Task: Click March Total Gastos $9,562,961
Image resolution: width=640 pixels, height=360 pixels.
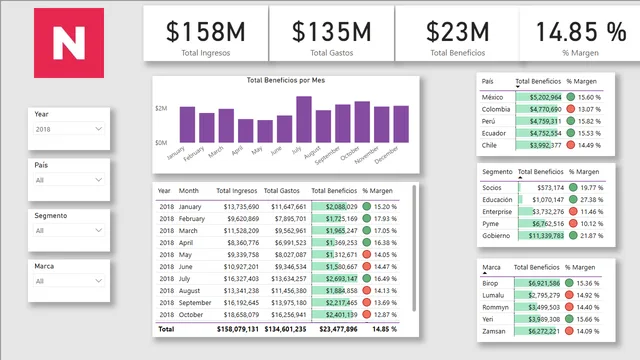Action: pos(290,231)
